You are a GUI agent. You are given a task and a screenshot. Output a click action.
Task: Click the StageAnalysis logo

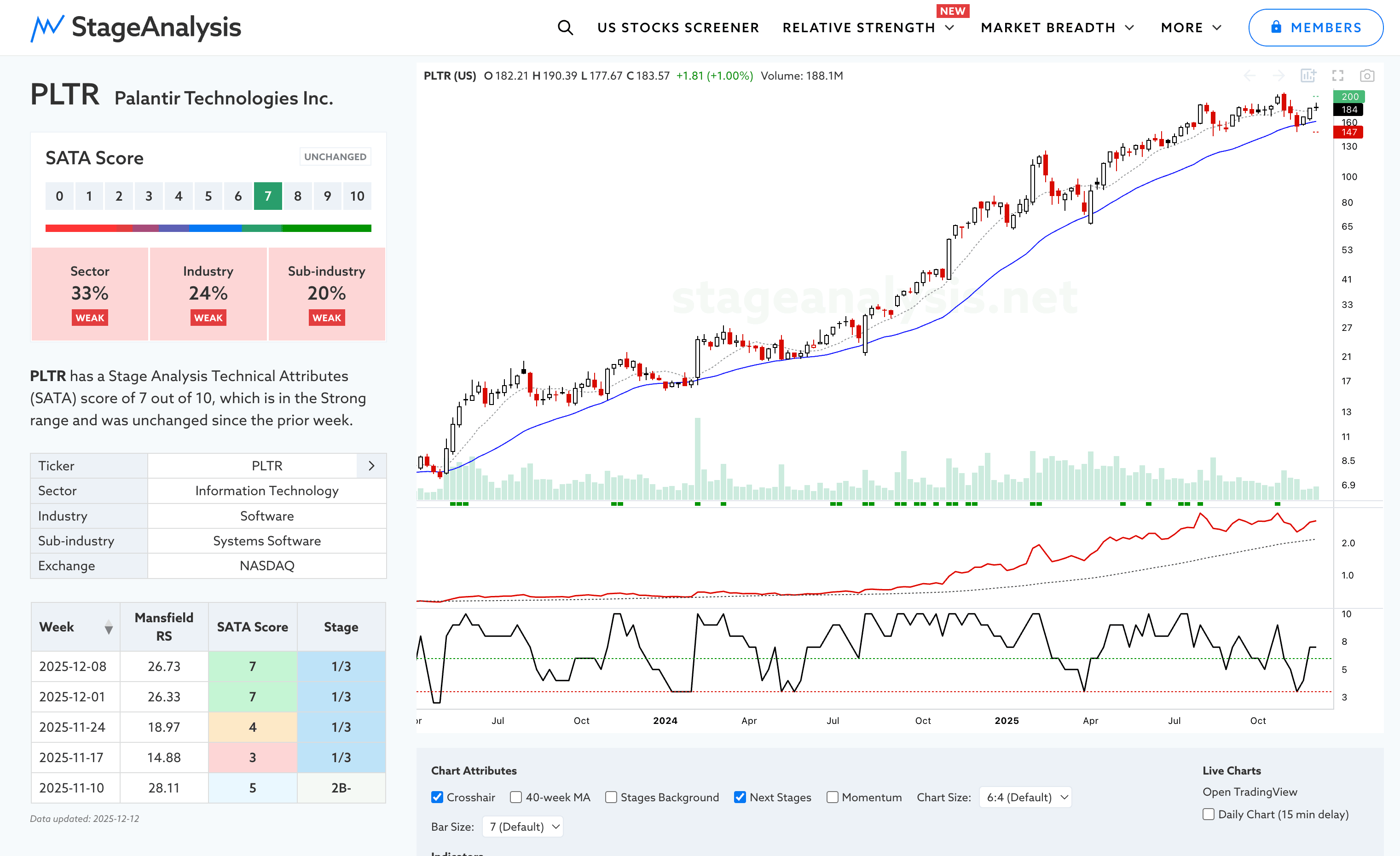tap(136, 27)
